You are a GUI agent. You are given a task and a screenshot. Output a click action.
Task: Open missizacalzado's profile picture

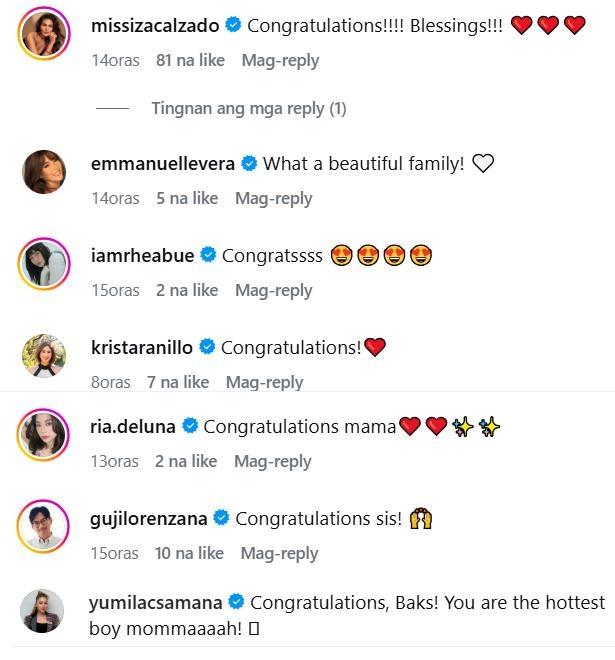point(45,33)
